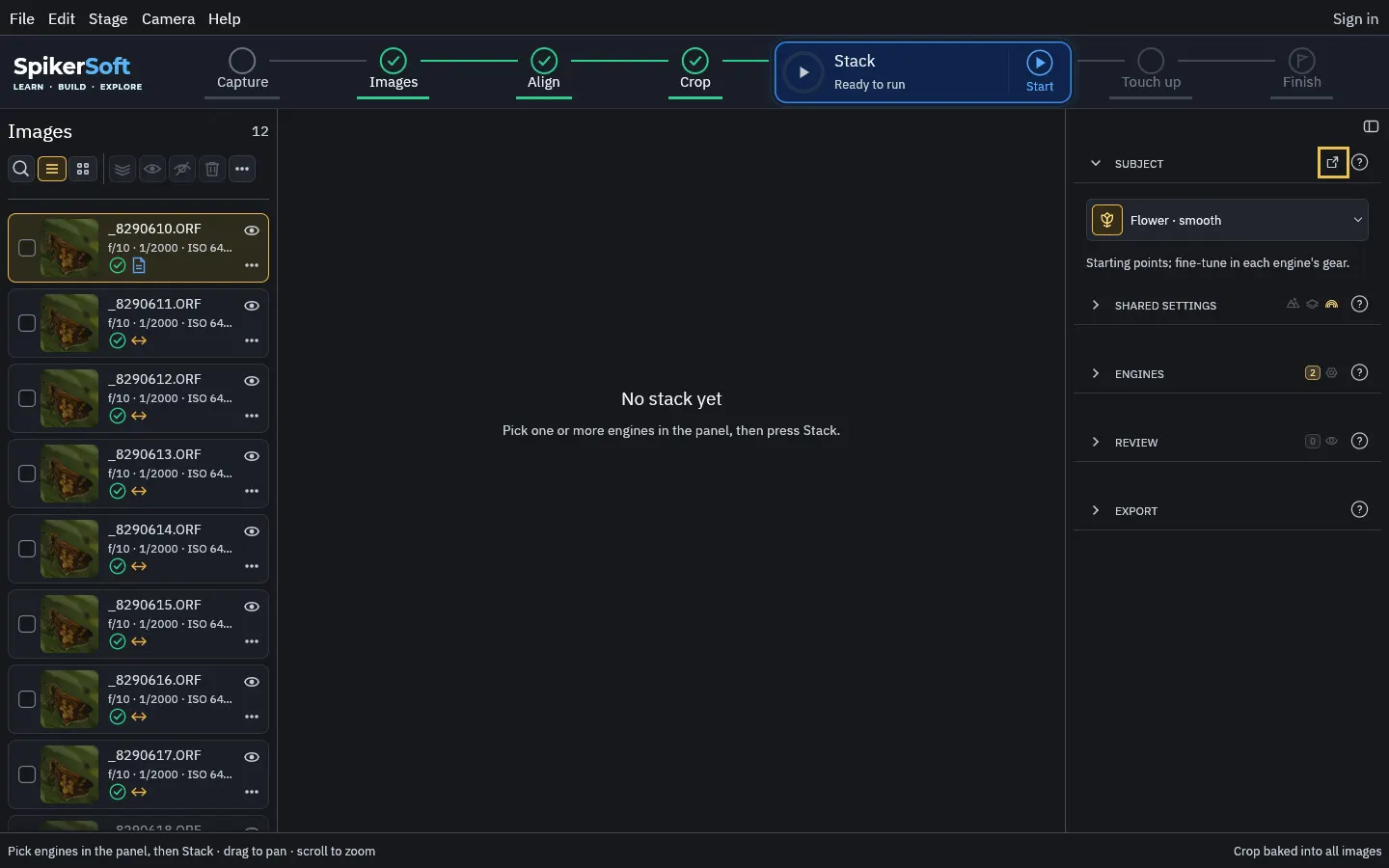
Task: Open the Help menu
Action: click(225, 18)
